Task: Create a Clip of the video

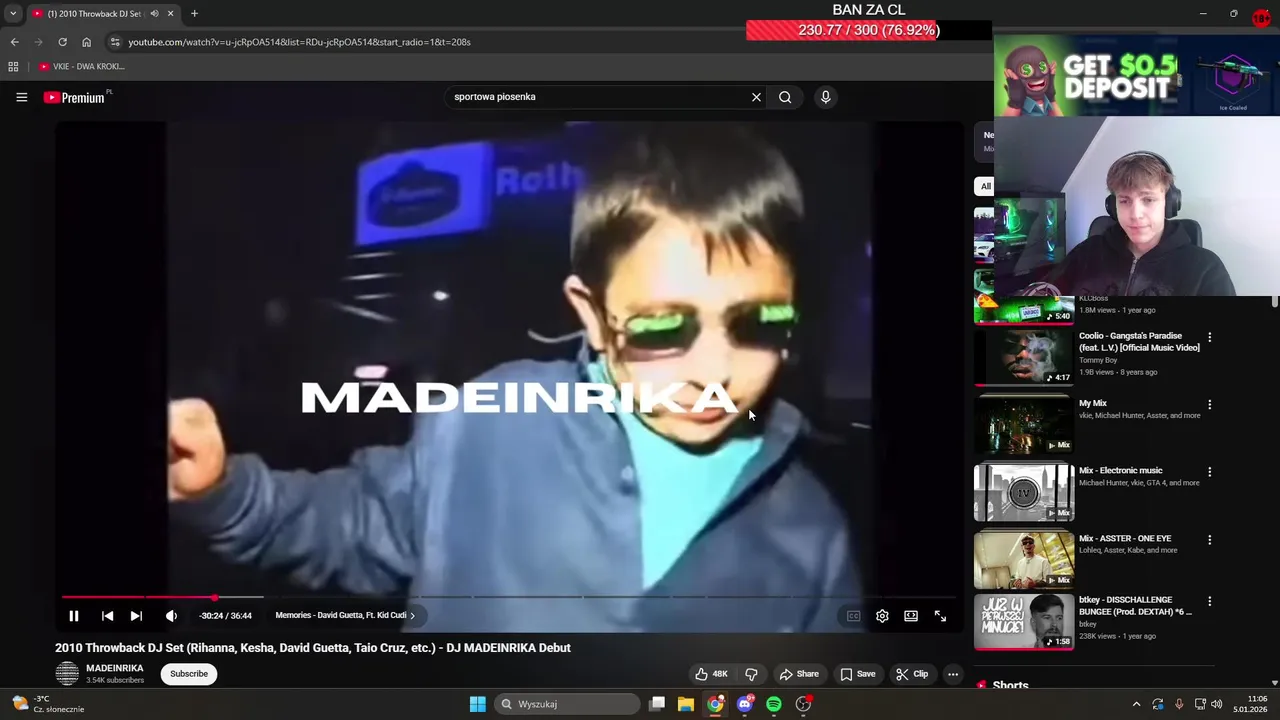Action: [x=912, y=674]
